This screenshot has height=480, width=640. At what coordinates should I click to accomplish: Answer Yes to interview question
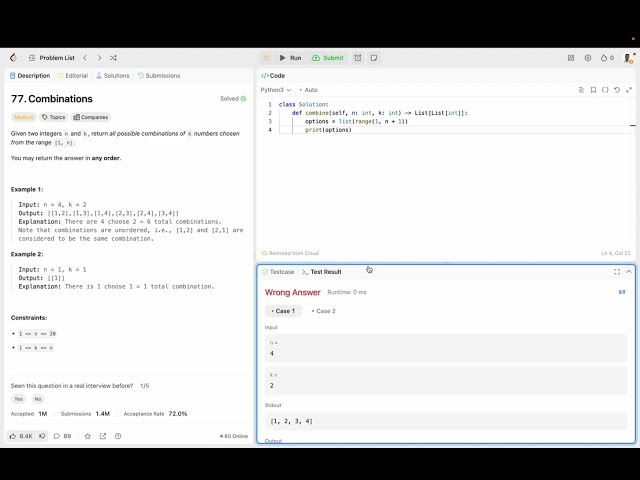[18, 399]
